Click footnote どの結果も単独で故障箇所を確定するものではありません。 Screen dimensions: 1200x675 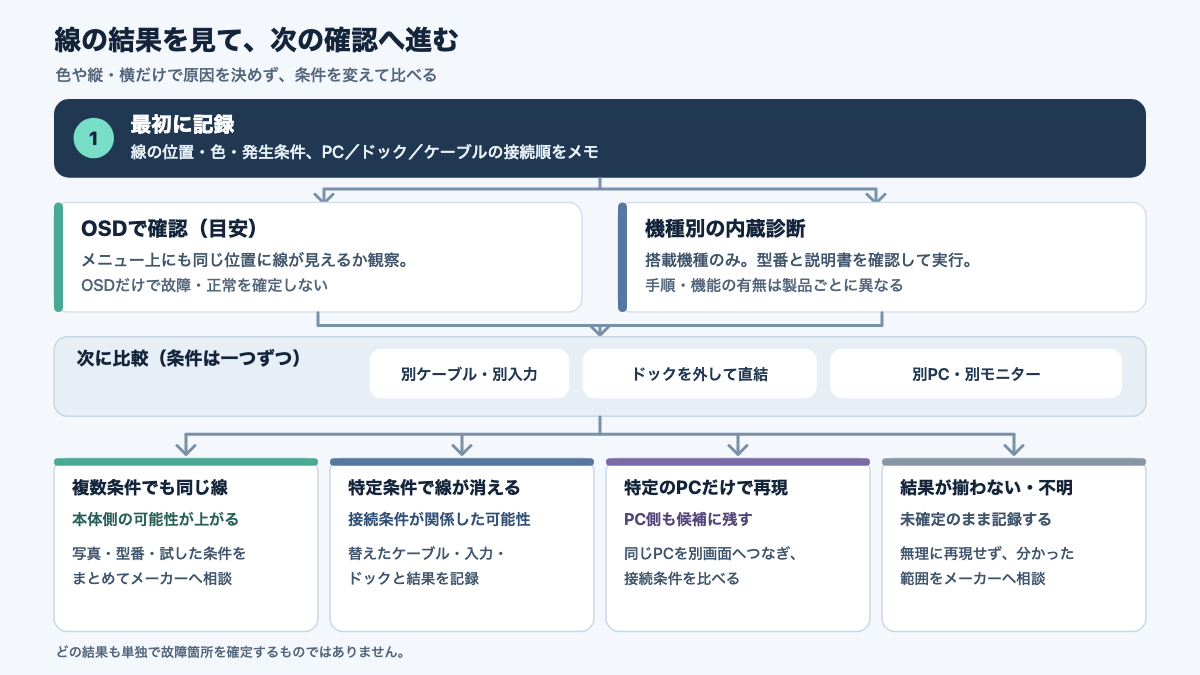pyautogui.click(x=231, y=653)
